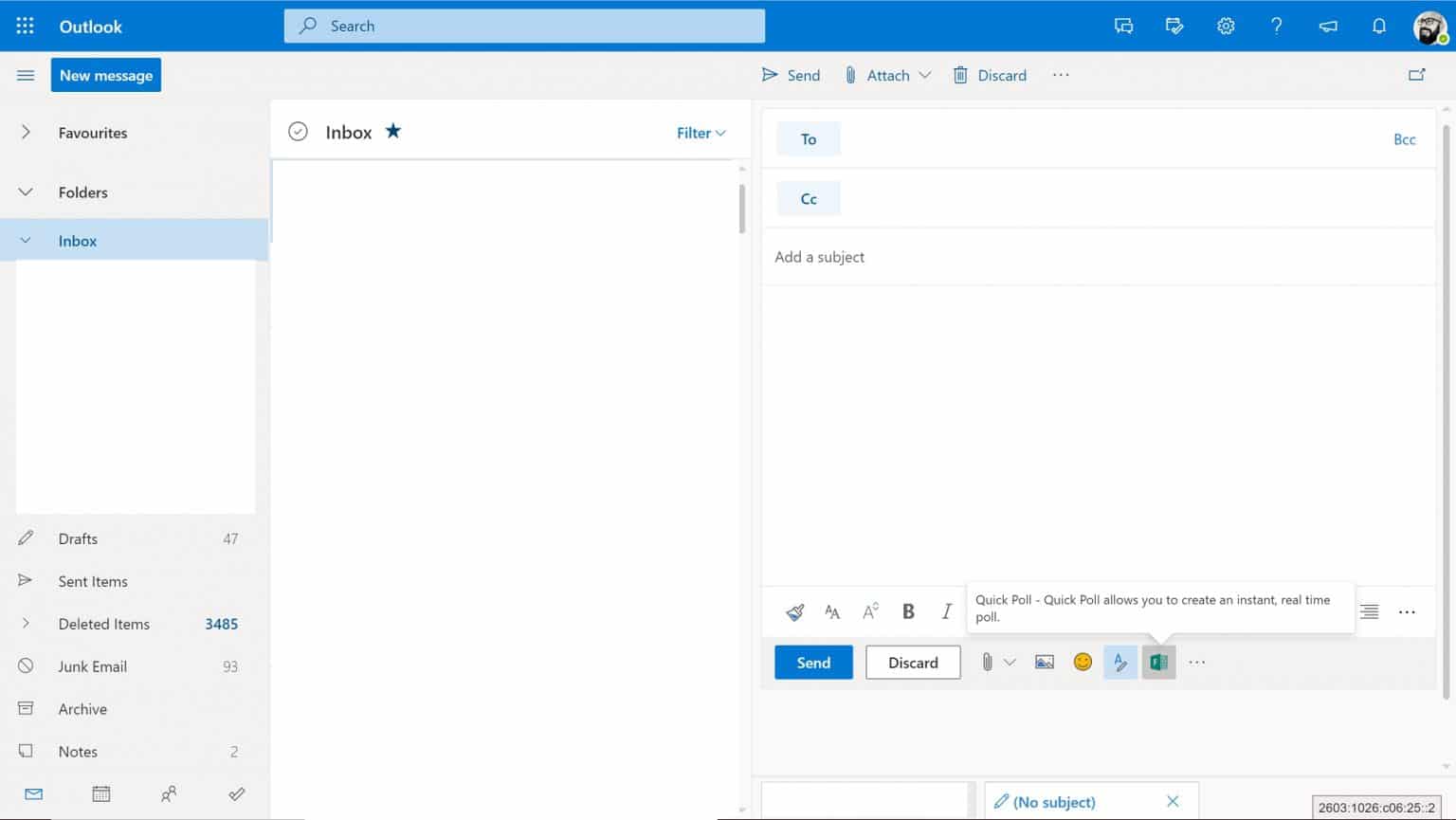
Task: Open the People view icon
Action: (169, 794)
